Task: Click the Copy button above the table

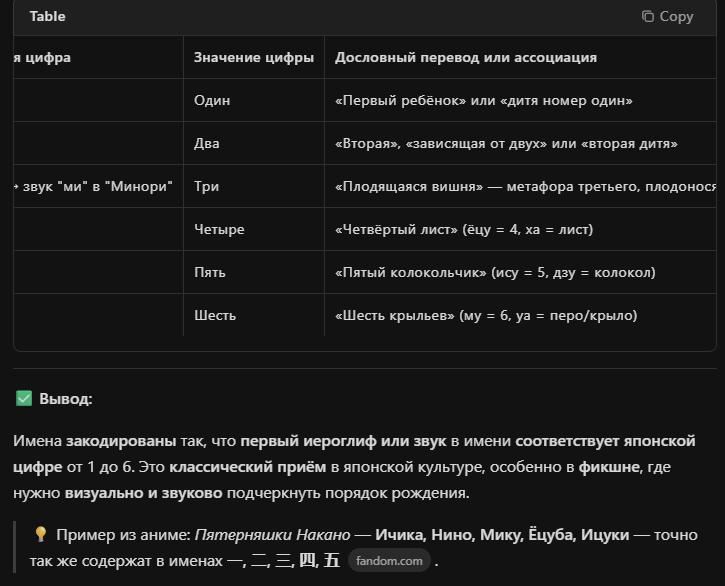Action: (667, 16)
